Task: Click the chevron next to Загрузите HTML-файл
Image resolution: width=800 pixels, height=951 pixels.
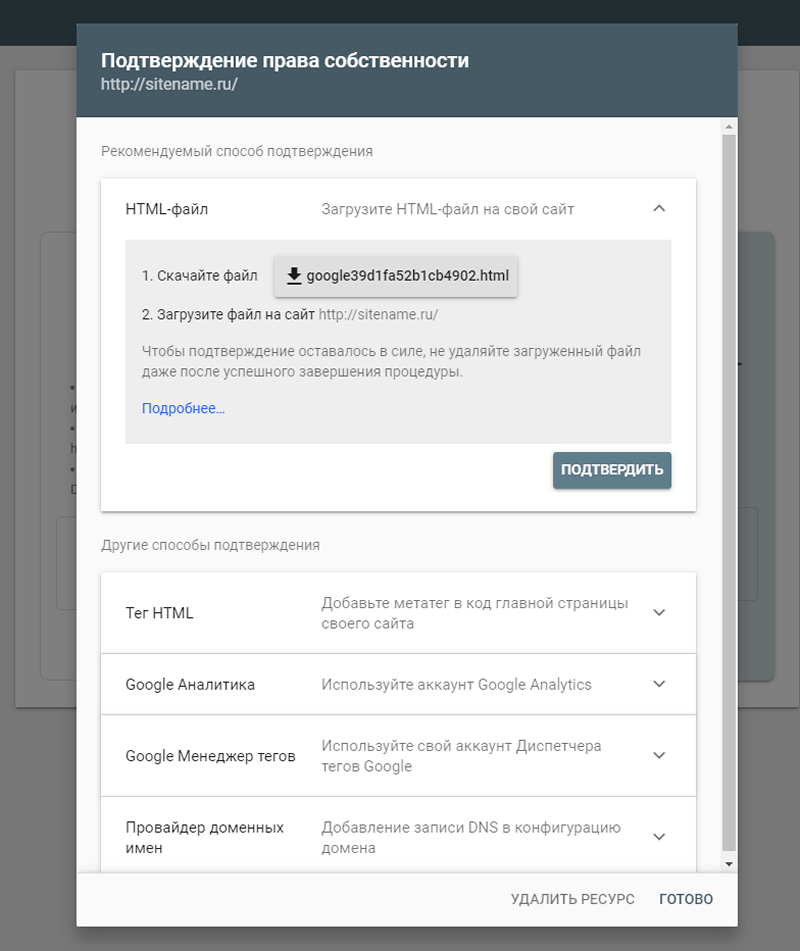Action: coord(659,209)
